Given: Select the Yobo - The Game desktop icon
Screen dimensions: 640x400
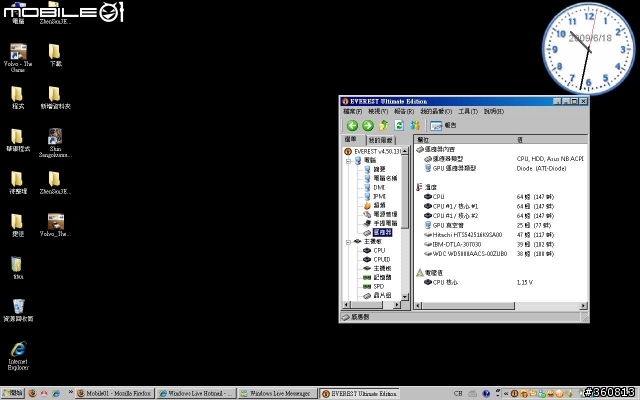Looking at the screenshot, I should [x=18, y=58].
